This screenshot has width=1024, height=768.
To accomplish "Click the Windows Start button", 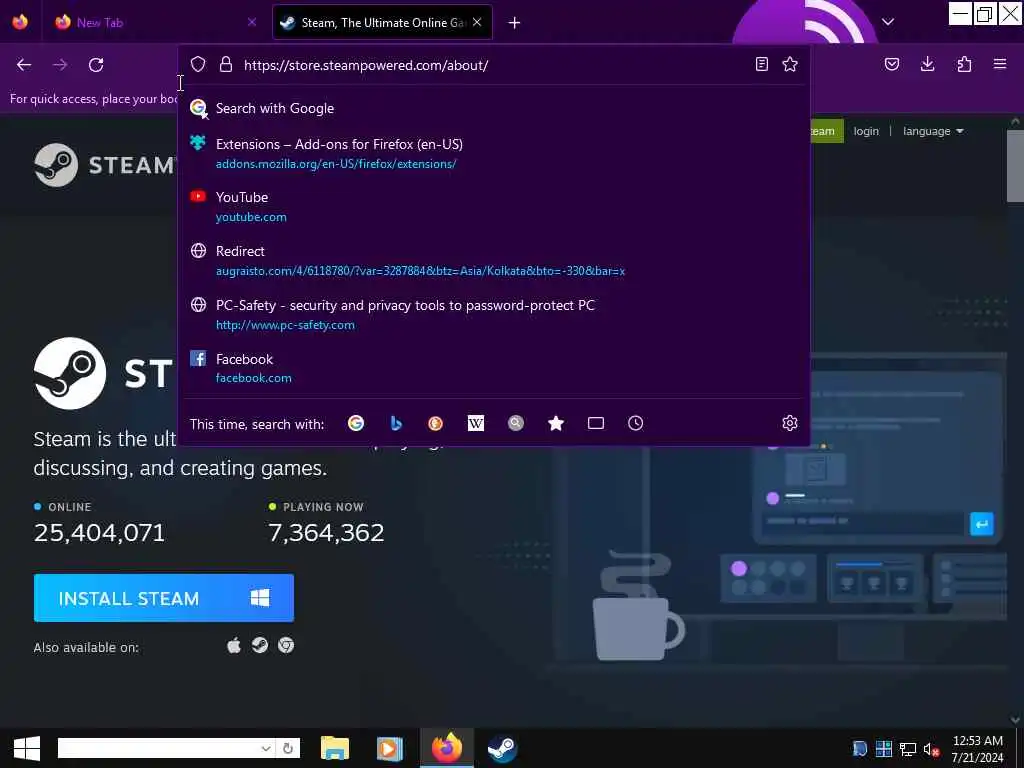I will 27,748.
